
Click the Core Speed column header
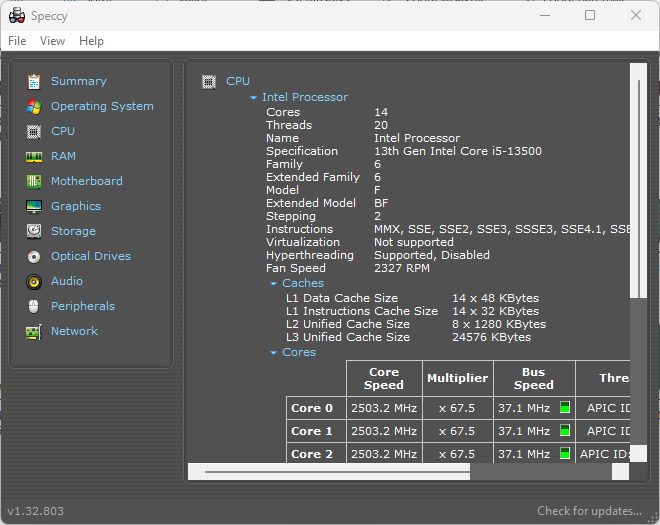(x=384, y=378)
